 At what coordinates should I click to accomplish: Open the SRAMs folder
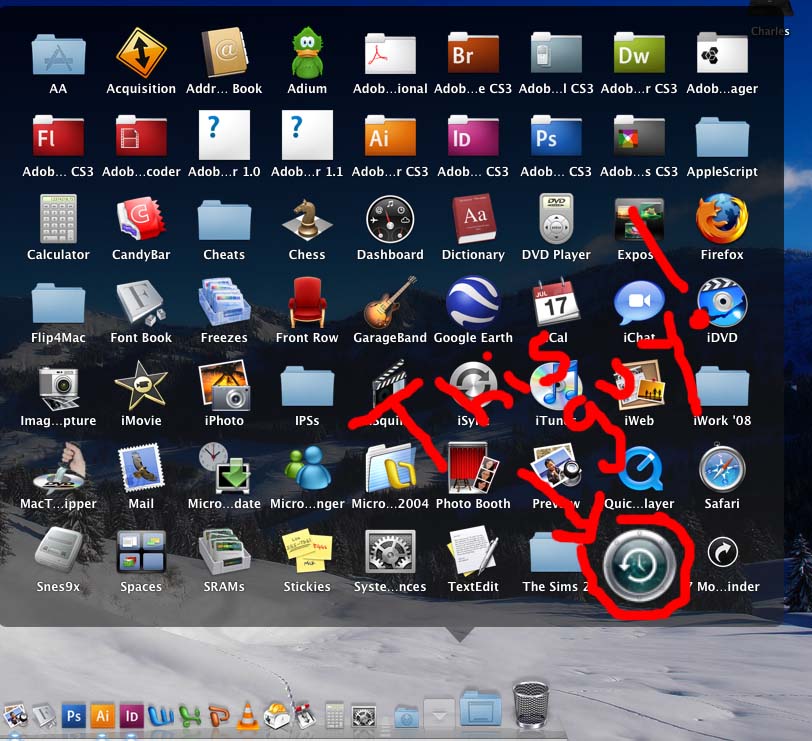224,551
